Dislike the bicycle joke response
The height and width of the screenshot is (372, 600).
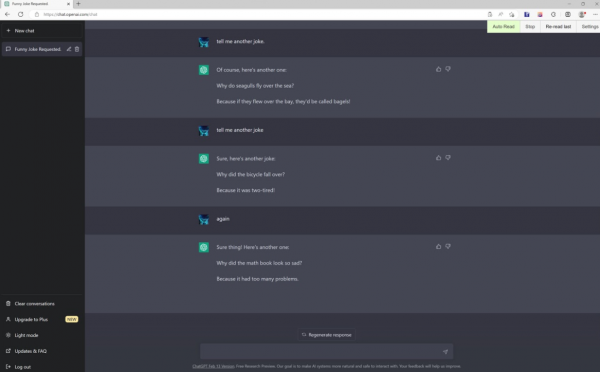click(x=448, y=158)
